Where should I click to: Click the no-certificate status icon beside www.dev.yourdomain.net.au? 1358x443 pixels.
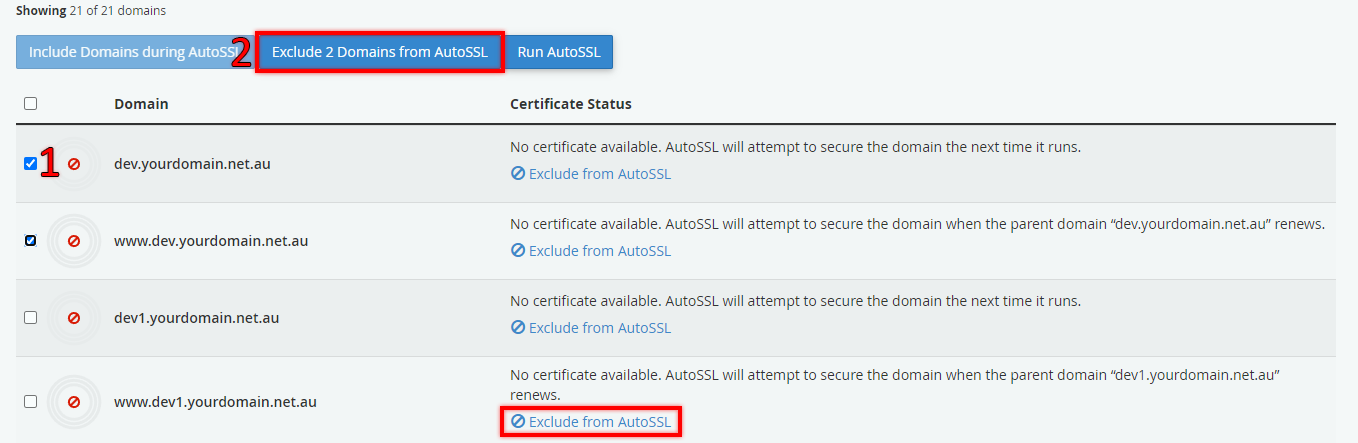click(x=73, y=241)
